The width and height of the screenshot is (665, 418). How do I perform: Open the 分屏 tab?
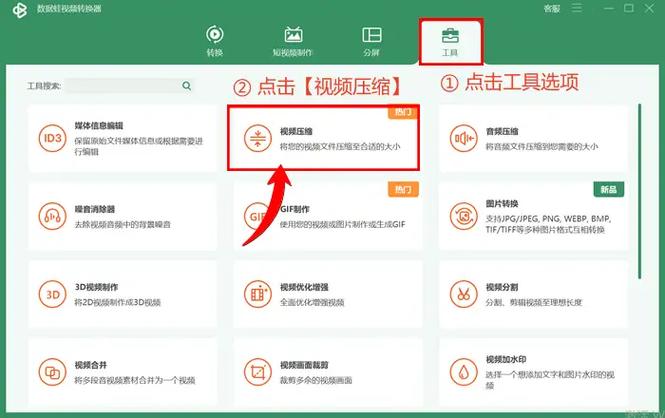(372, 41)
